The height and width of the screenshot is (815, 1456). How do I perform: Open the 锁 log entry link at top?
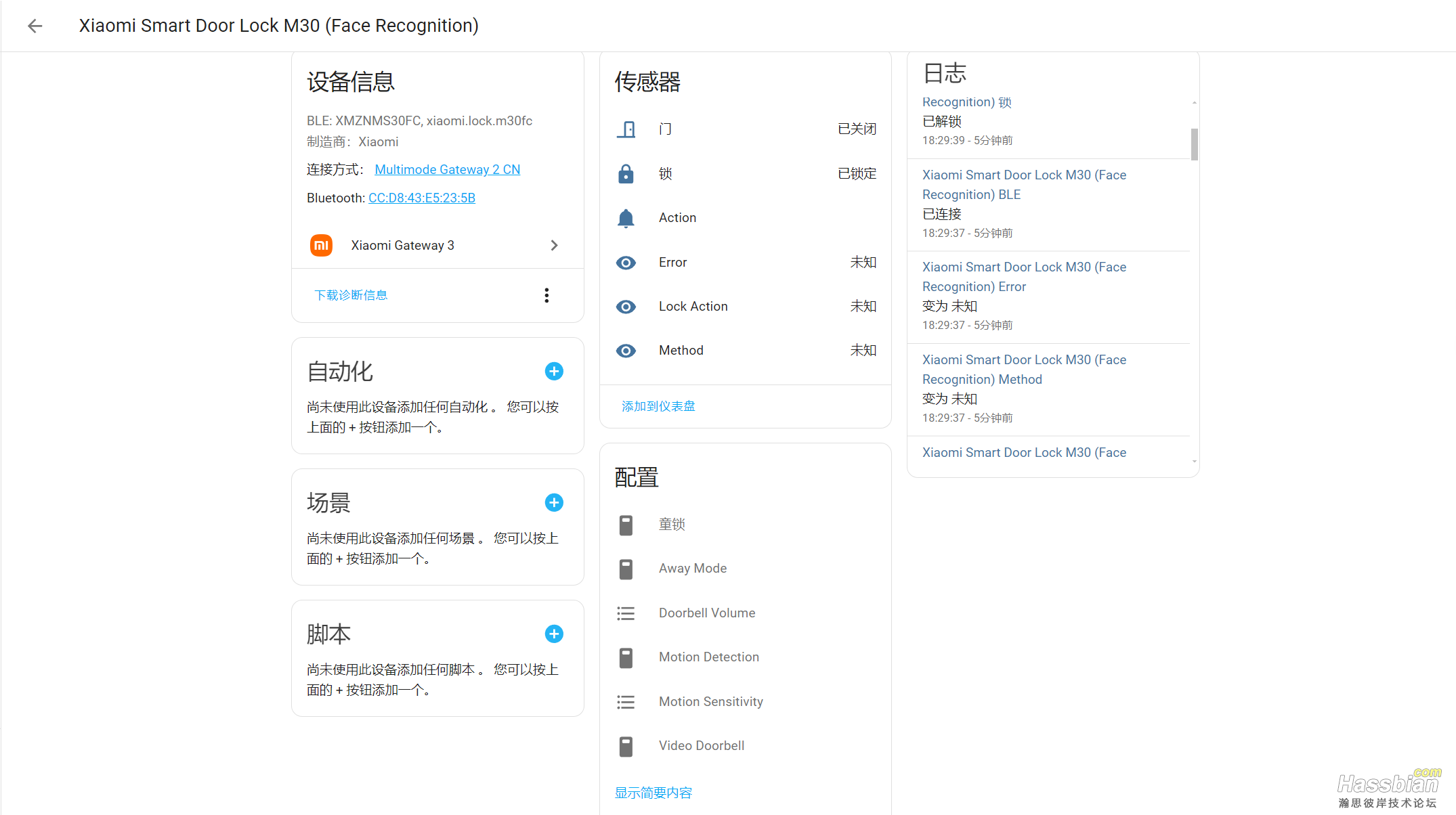pyautogui.click(x=966, y=102)
